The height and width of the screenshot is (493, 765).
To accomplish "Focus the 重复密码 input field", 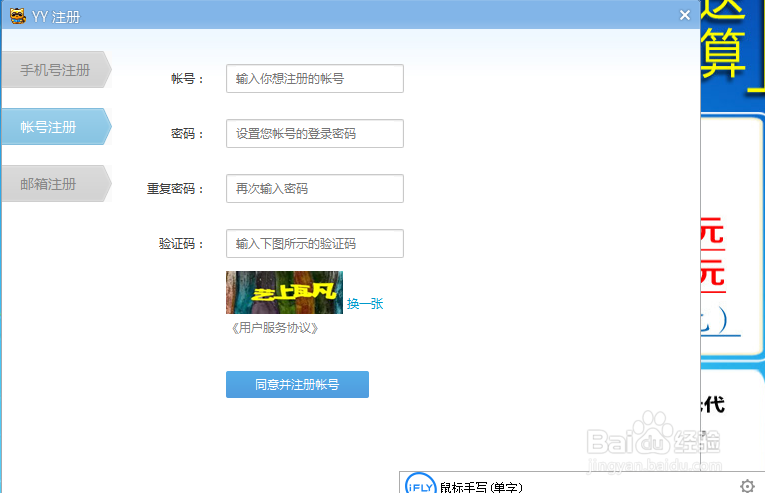I will (x=315, y=188).
